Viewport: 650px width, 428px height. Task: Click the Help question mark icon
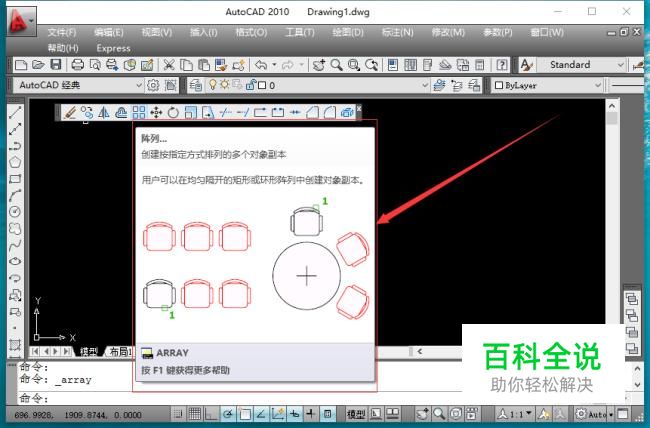click(x=502, y=65)
